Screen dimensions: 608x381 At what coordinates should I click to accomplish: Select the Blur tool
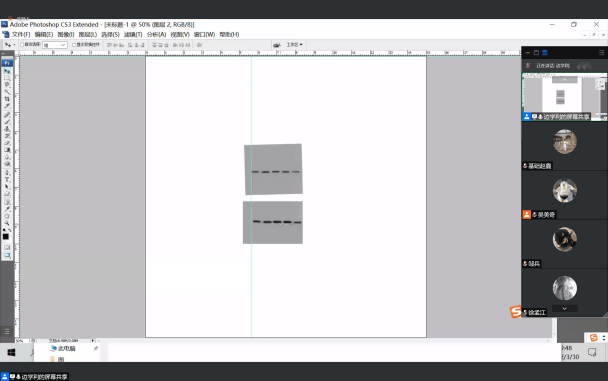7,157
